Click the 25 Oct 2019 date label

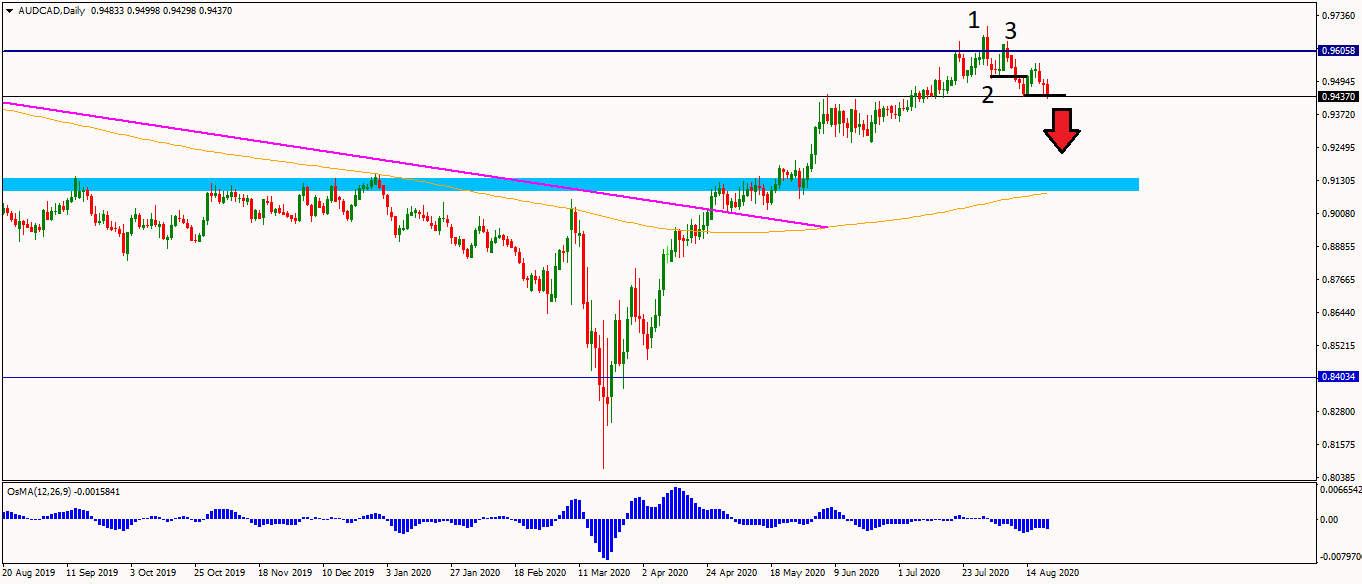click(219, 574)
